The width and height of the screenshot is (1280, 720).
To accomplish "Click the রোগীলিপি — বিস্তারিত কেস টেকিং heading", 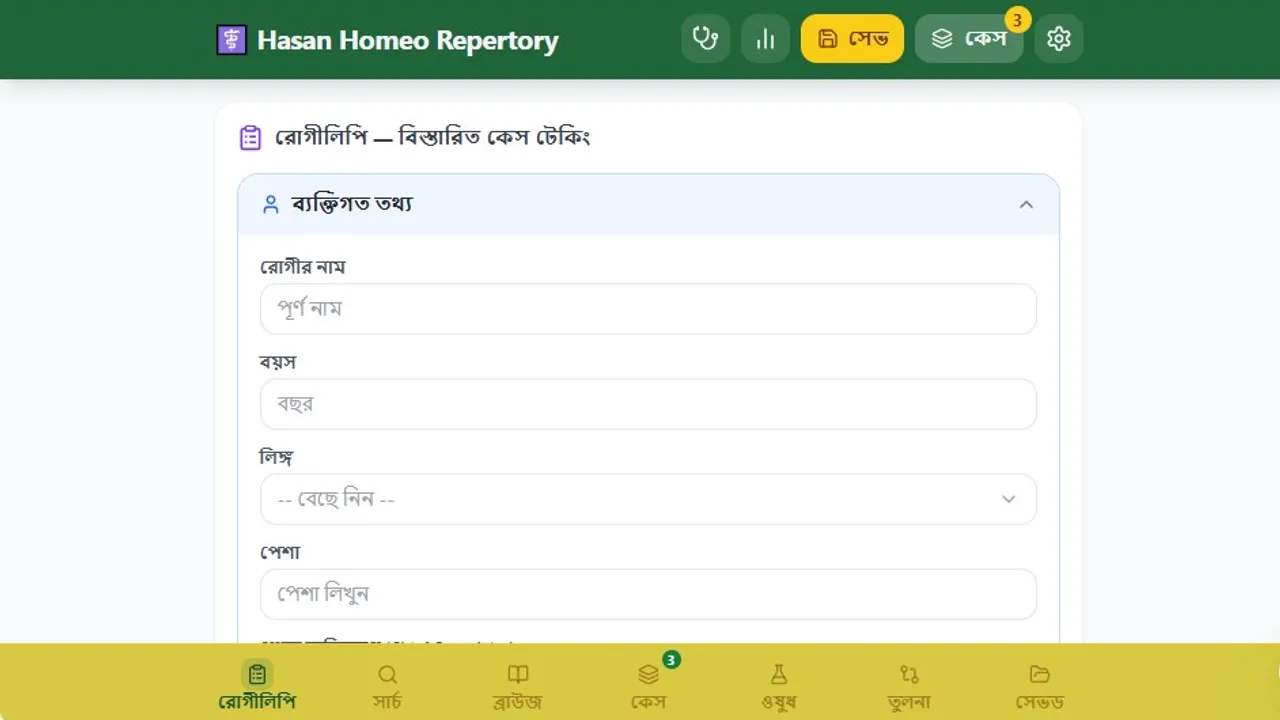I will click(432, 137).
